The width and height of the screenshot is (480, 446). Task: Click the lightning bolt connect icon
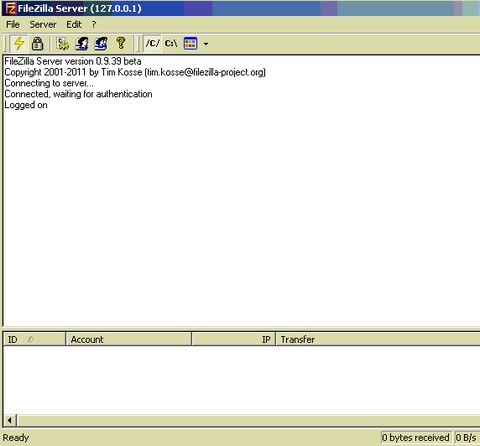(19, 43)
